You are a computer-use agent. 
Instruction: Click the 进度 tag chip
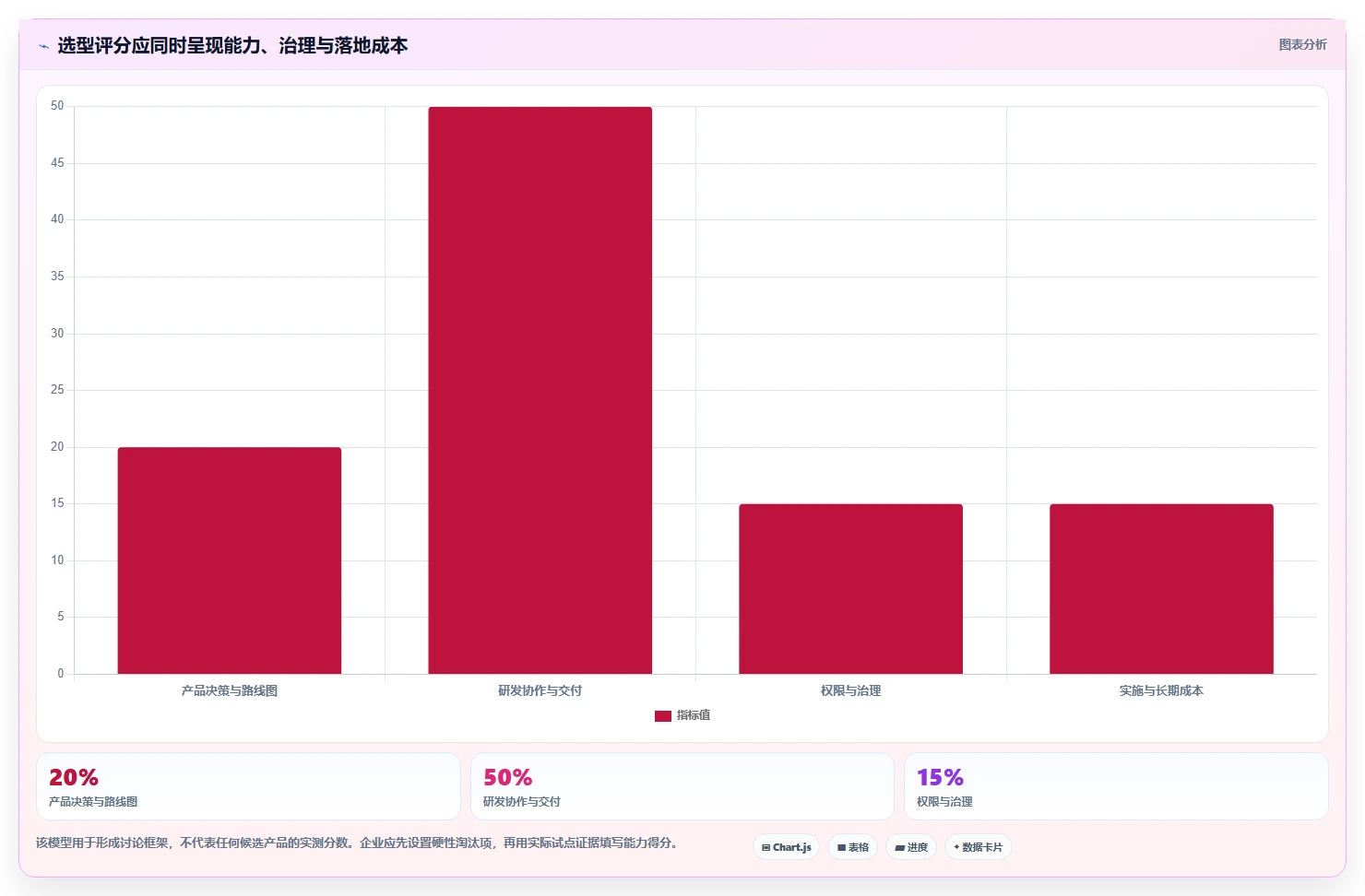(911, 847)
